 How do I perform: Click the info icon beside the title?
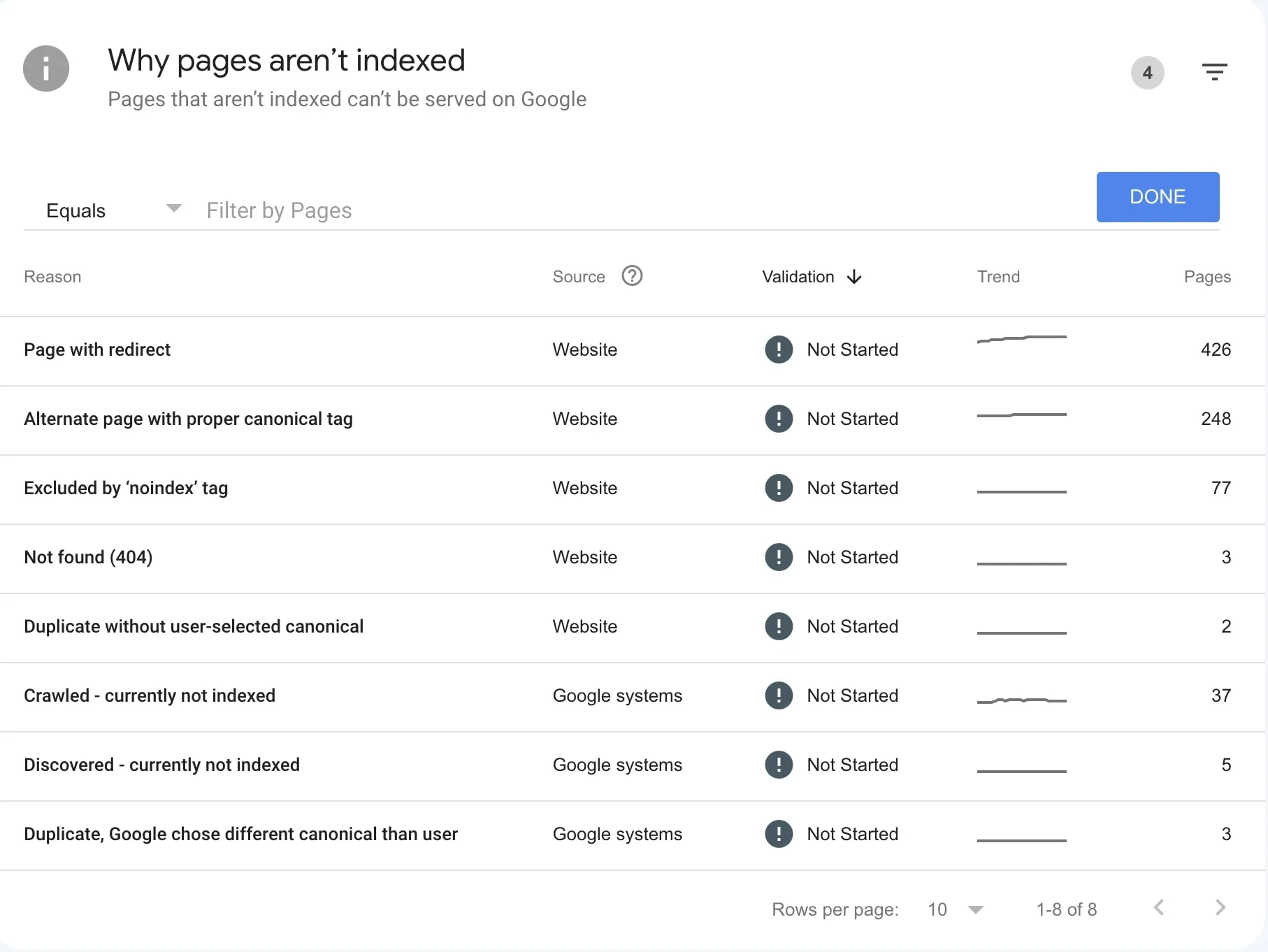coord(46,68)
